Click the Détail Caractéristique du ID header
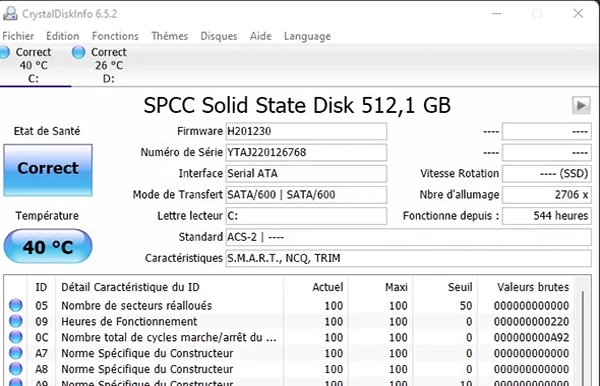Viewport: 600px width, 386px height. (169, 287)
